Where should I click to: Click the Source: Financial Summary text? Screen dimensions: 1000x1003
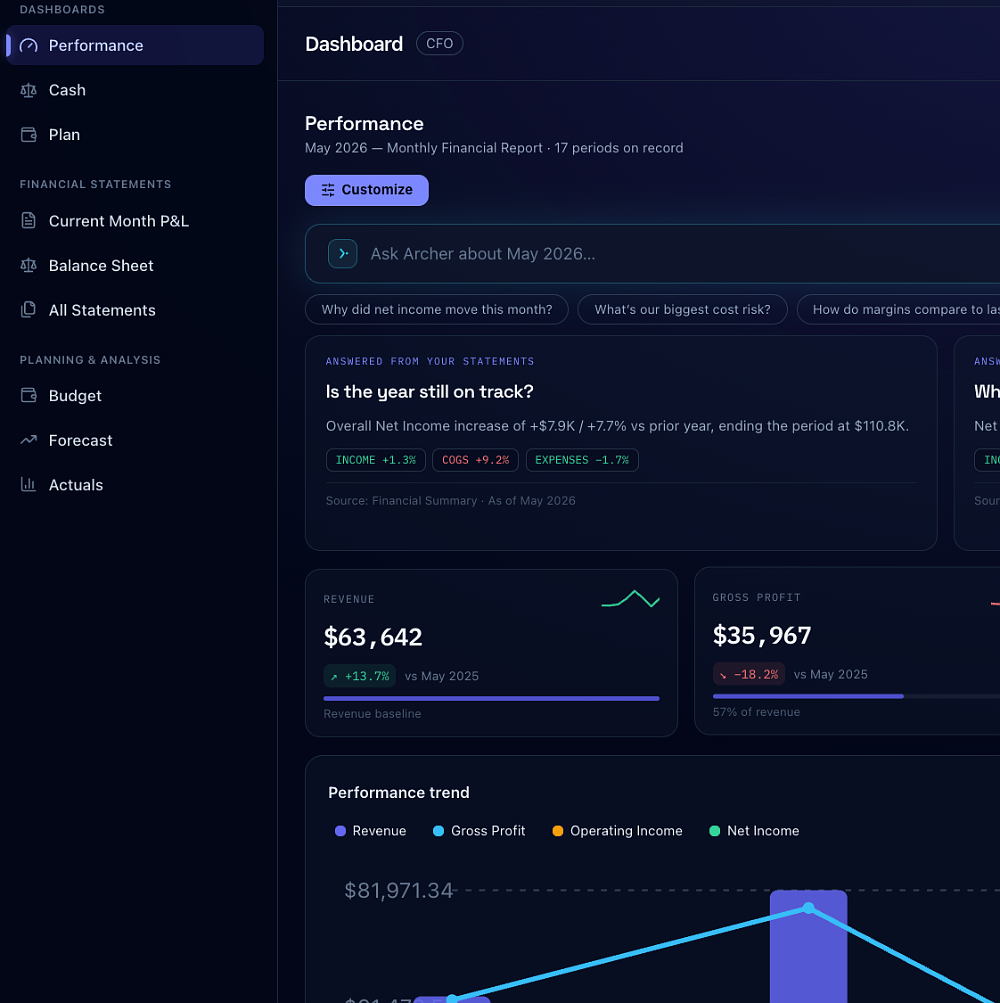450,501
